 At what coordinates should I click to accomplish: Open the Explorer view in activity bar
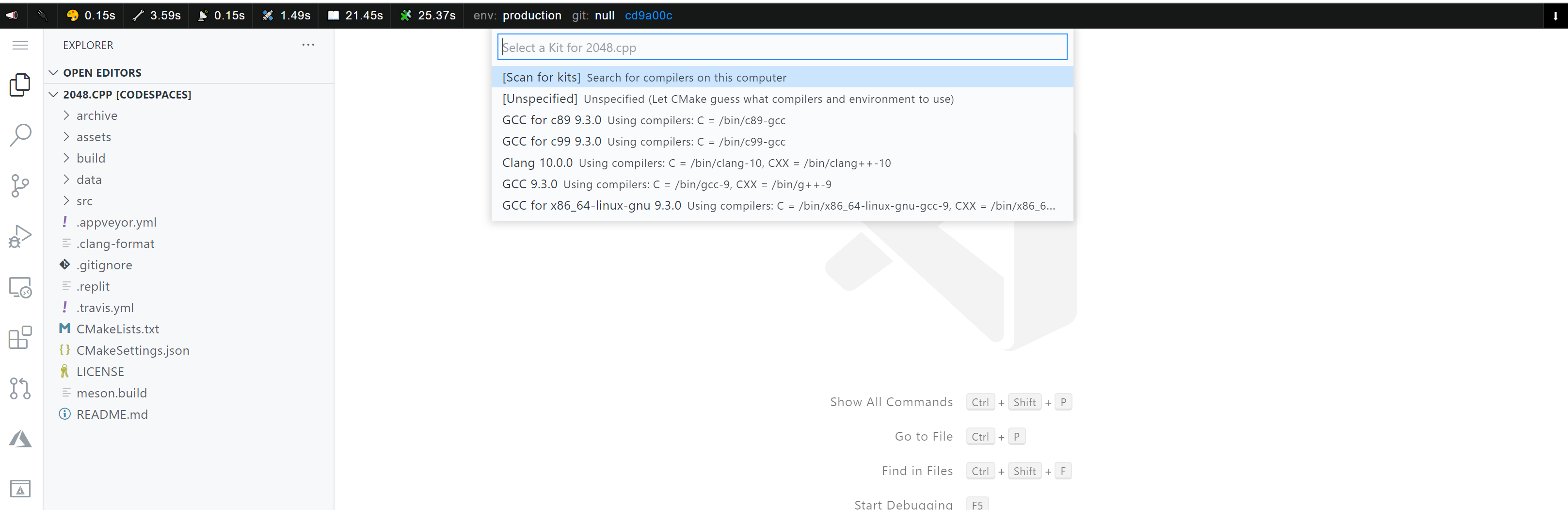21,85
